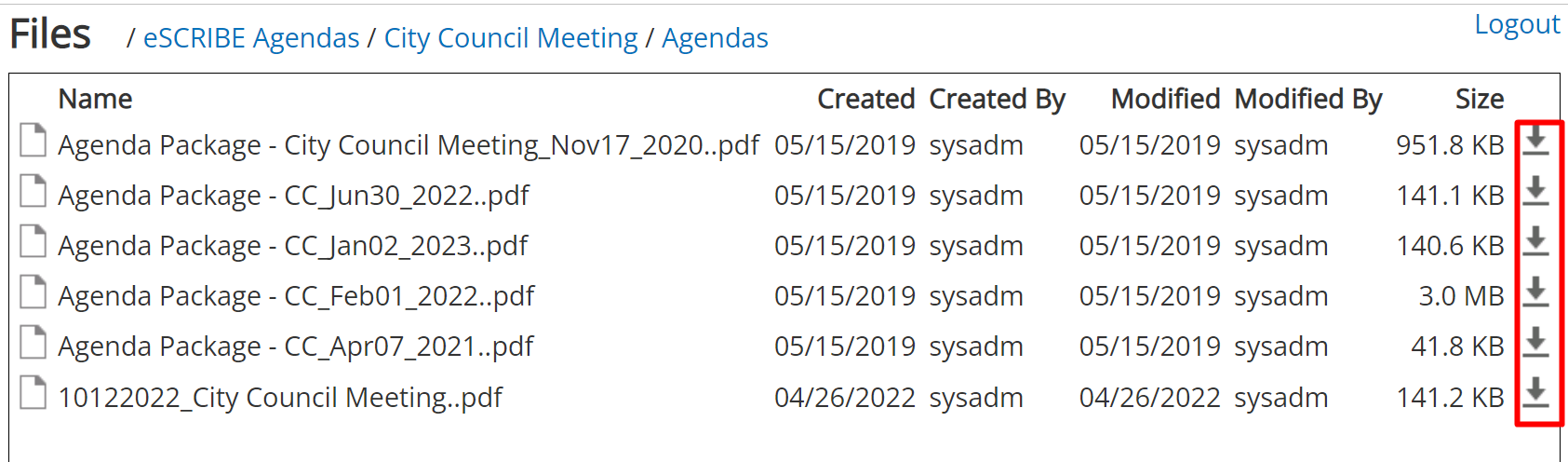This screenshot has height=462, width=1568.
Task: Download the CC_Jan02_2023 agenda file
Action: [x=1536, y=241]
